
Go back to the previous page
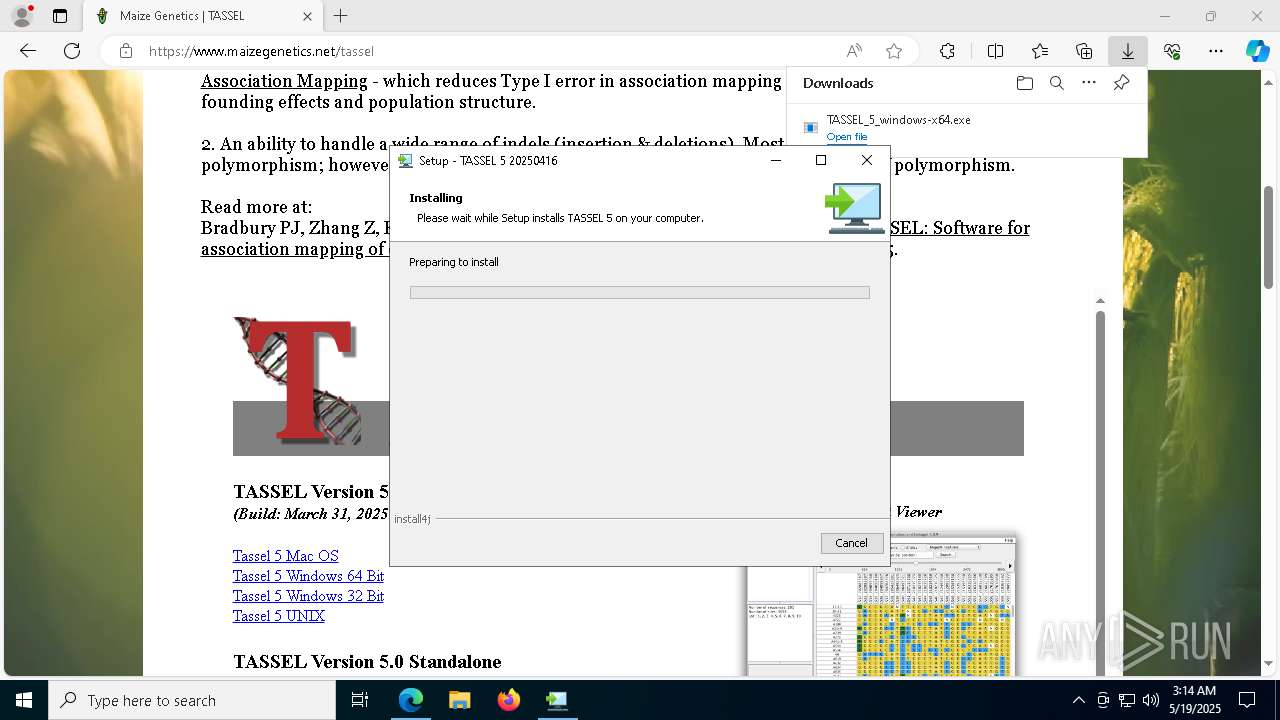click(x=28, y=51)
